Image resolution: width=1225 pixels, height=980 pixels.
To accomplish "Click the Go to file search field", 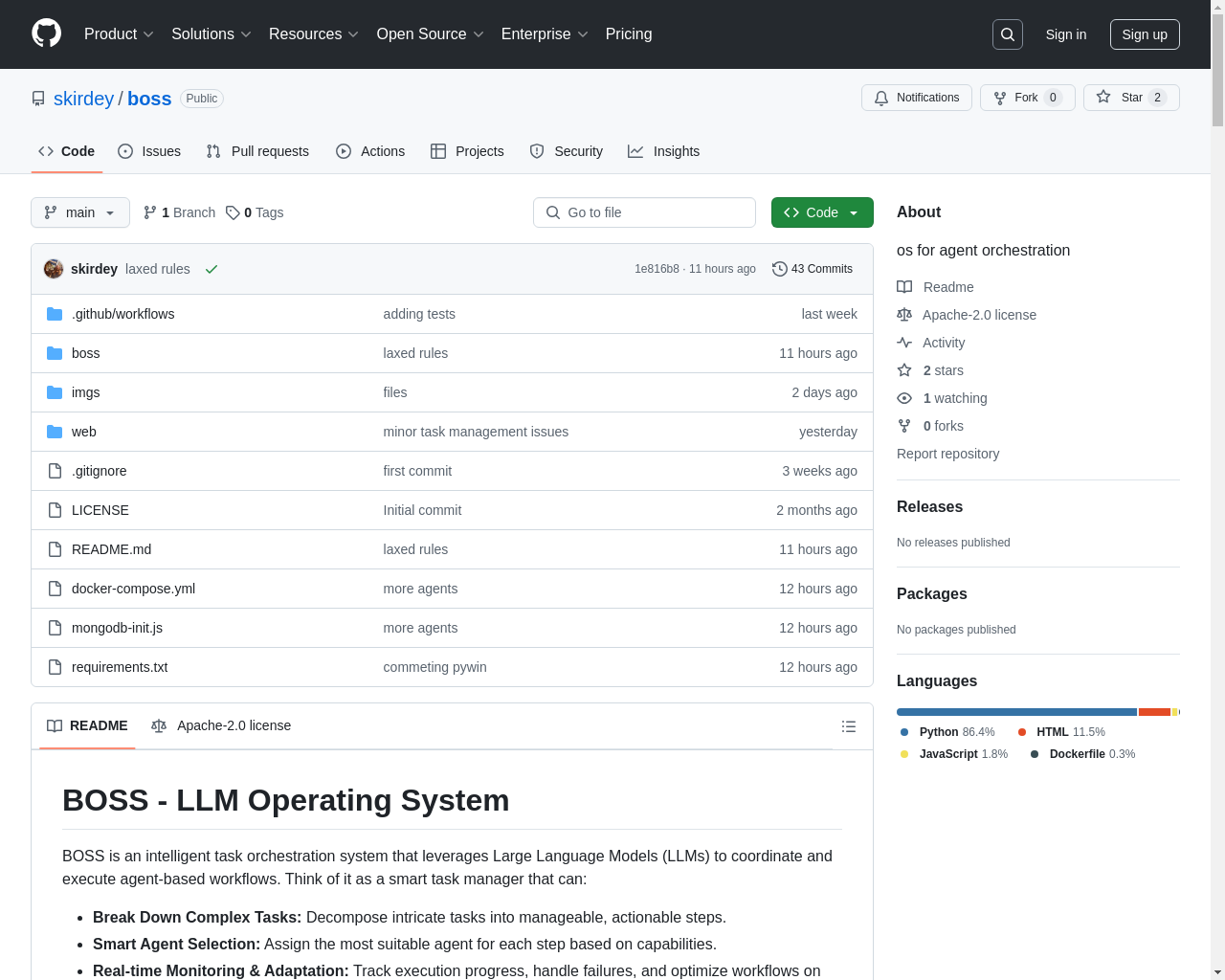I will (644, 212).
